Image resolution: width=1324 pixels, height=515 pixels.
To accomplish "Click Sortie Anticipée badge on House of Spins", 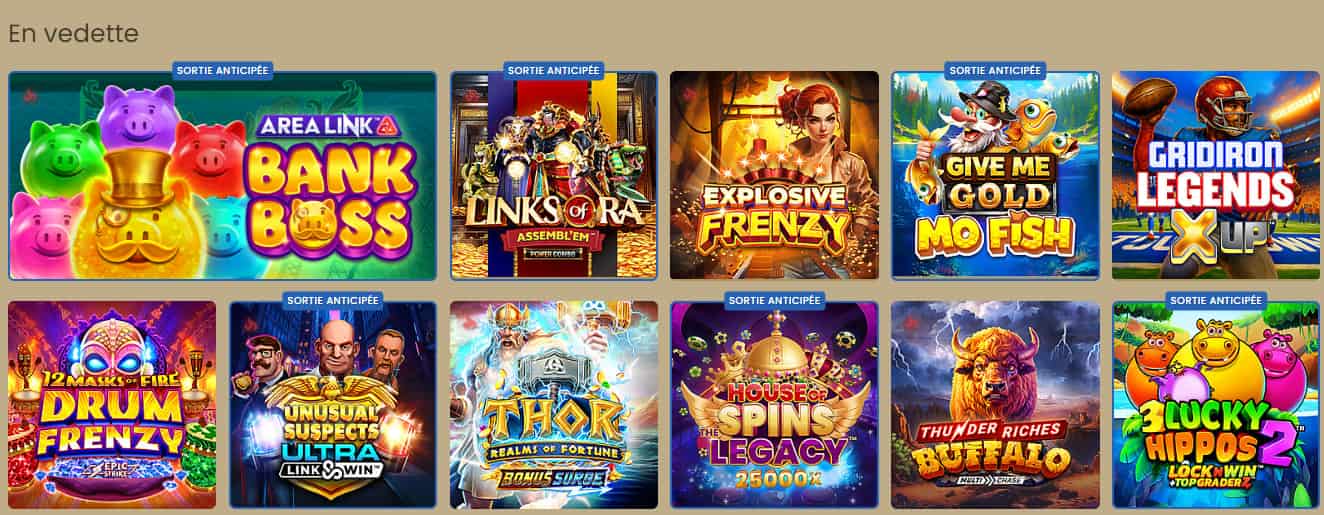I will [774, 300].
